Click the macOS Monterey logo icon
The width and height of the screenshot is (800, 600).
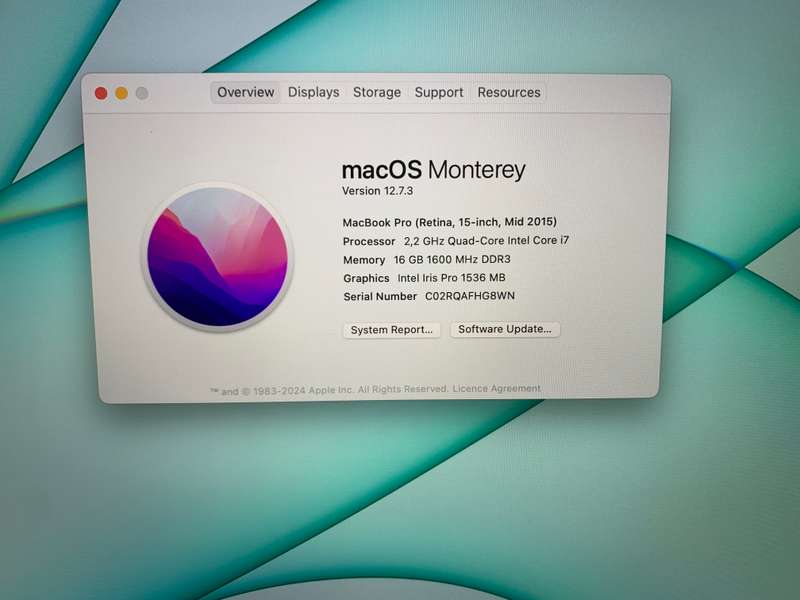pos(217,257)
